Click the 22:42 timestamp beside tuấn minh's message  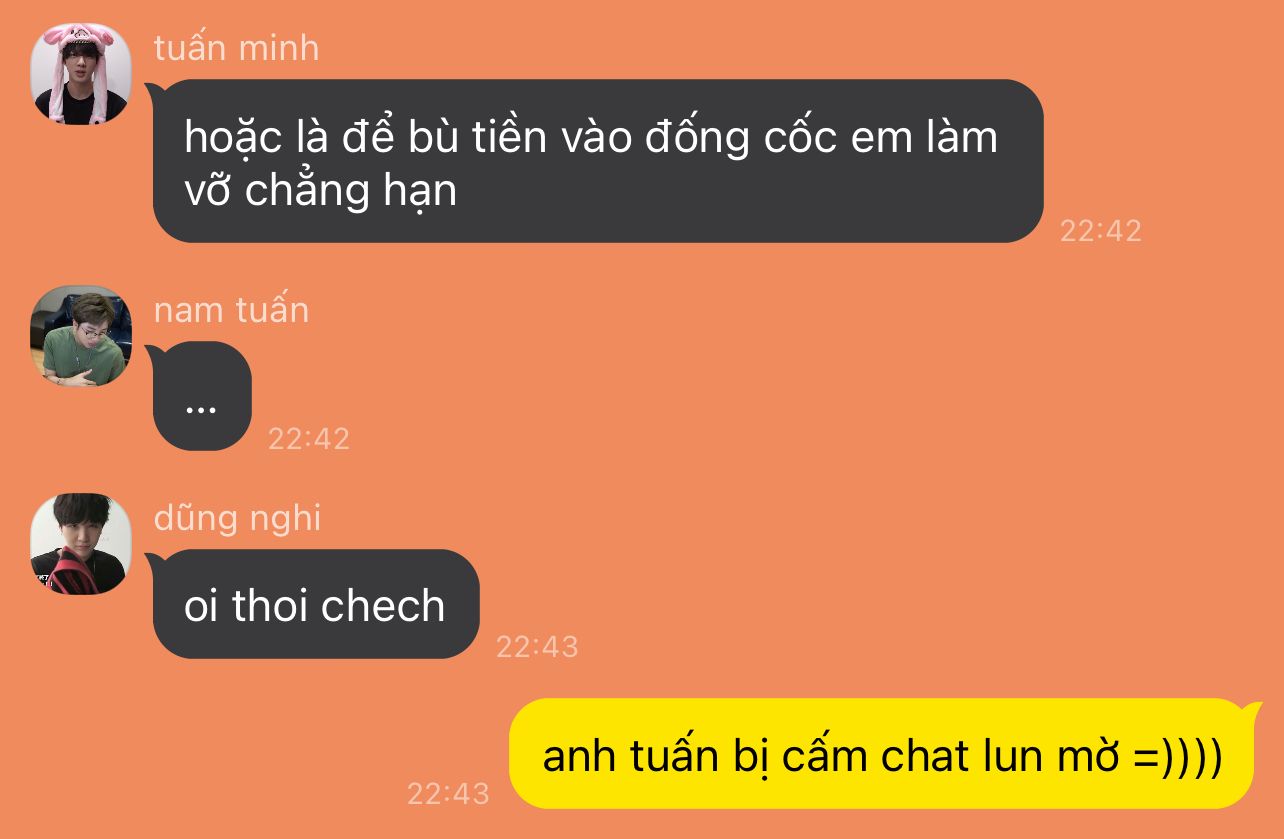(1100, 231)
